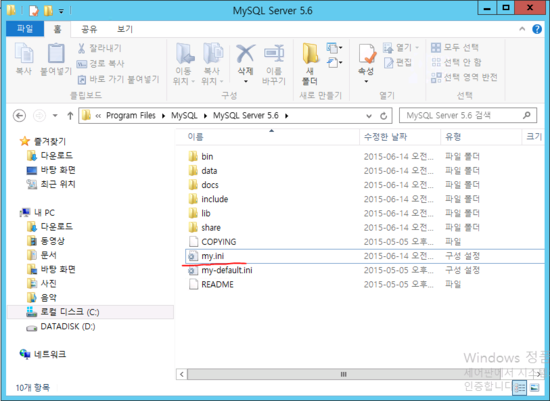
Task: Open 복사 위치 (copy to) menu
Action: pyautogui.click(x=212, y=64)
